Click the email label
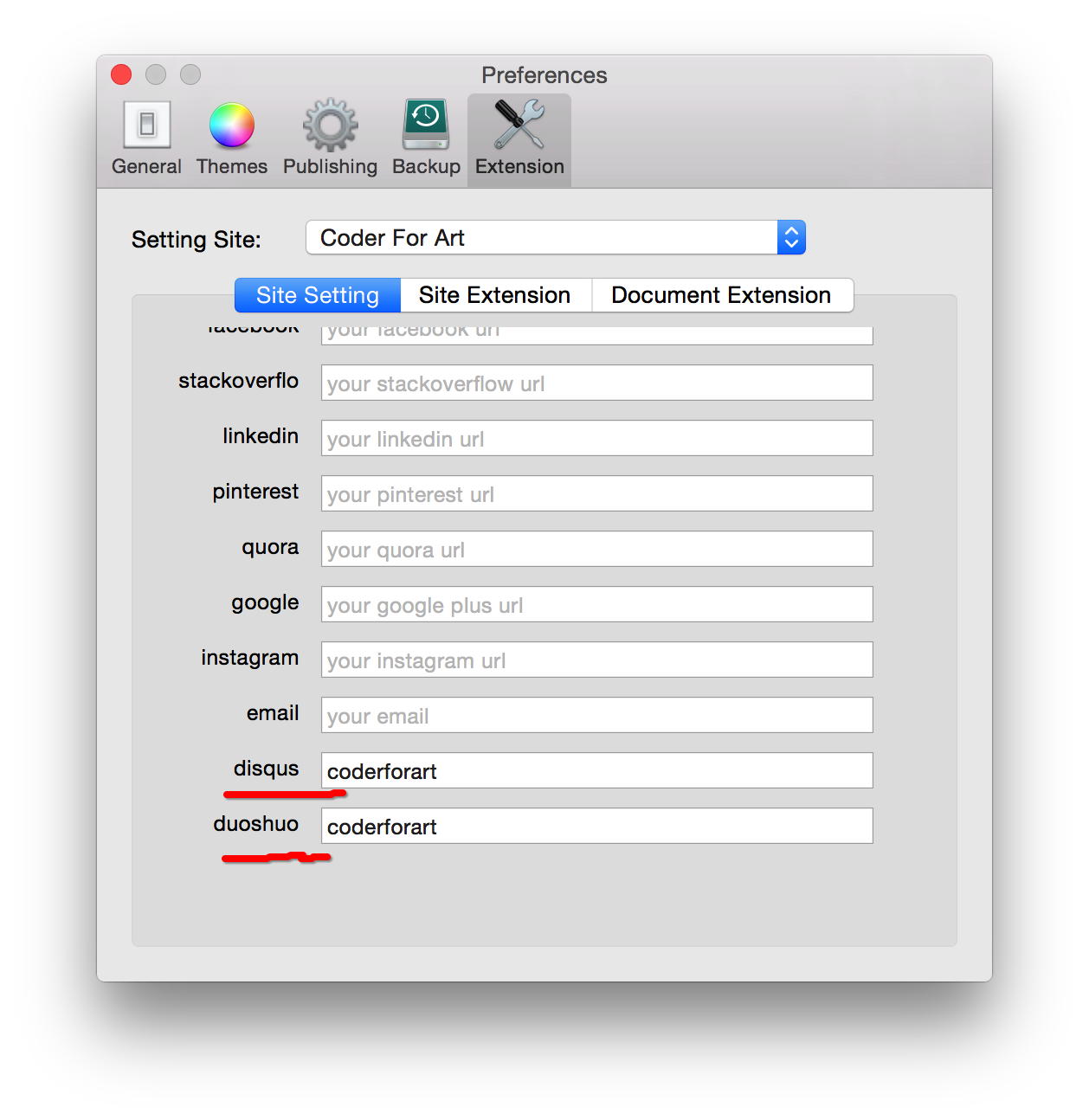This screenshot has width=1089, height=1120. [273, 713]
